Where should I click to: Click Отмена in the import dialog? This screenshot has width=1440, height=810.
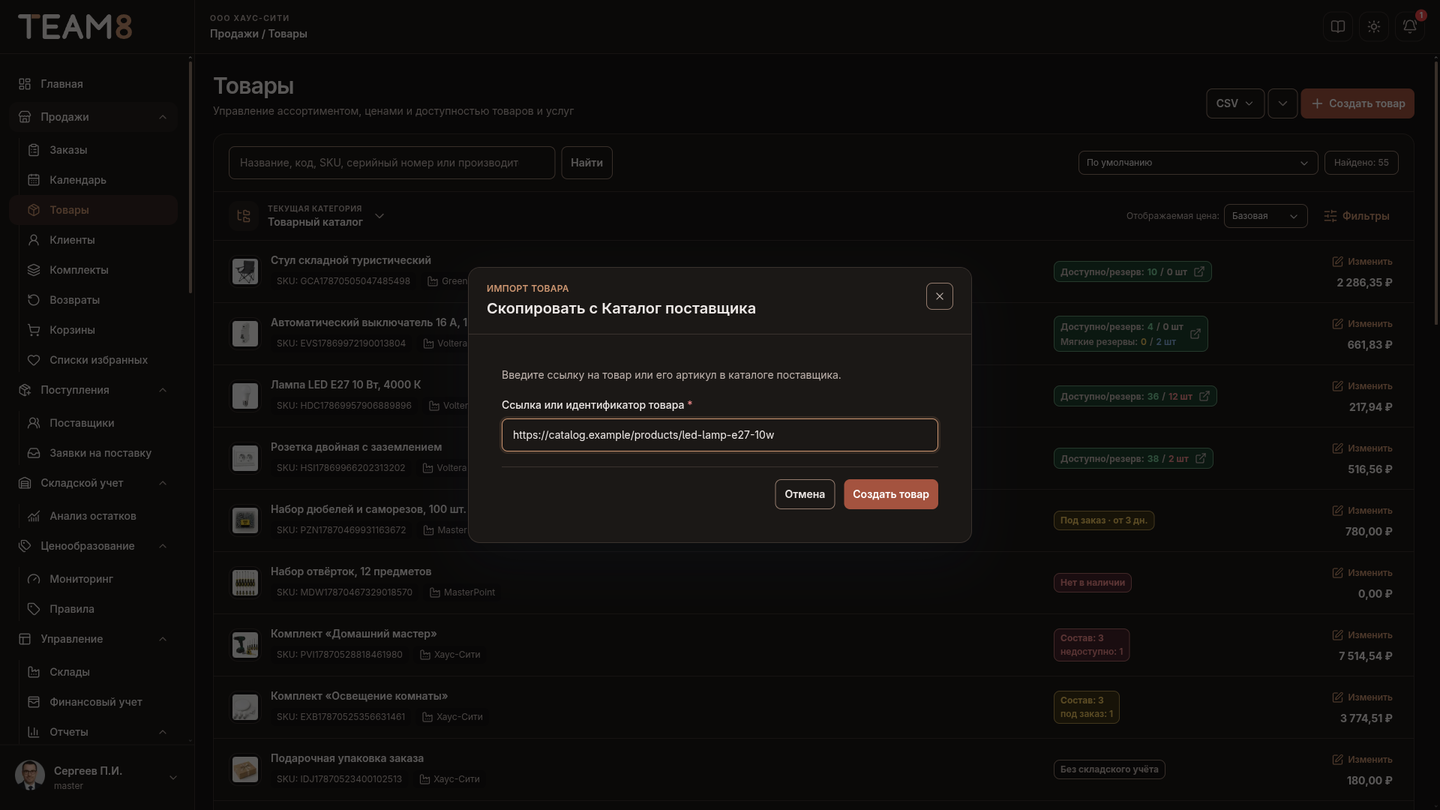805,494
